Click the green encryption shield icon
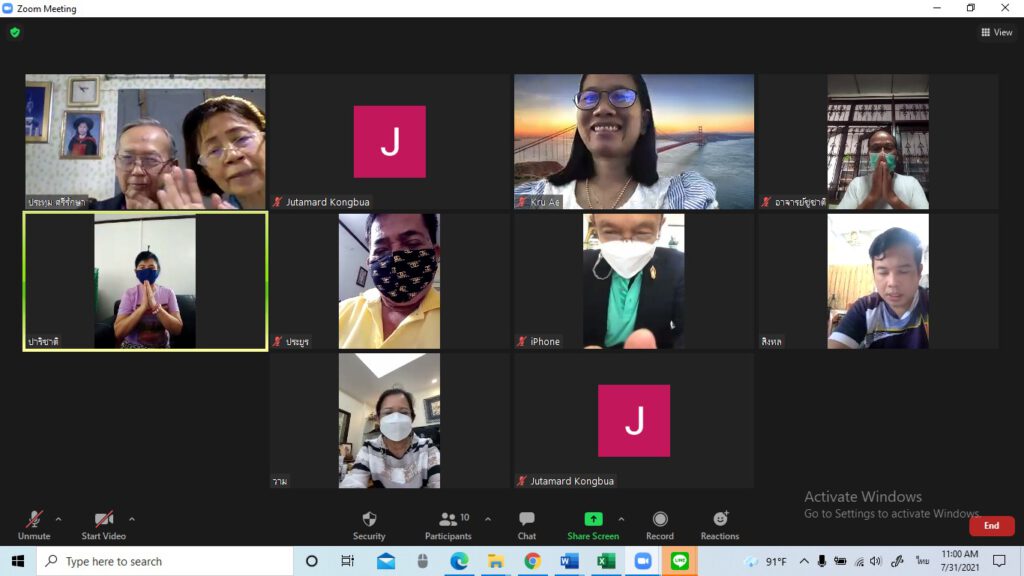 [x=15, y=32]
